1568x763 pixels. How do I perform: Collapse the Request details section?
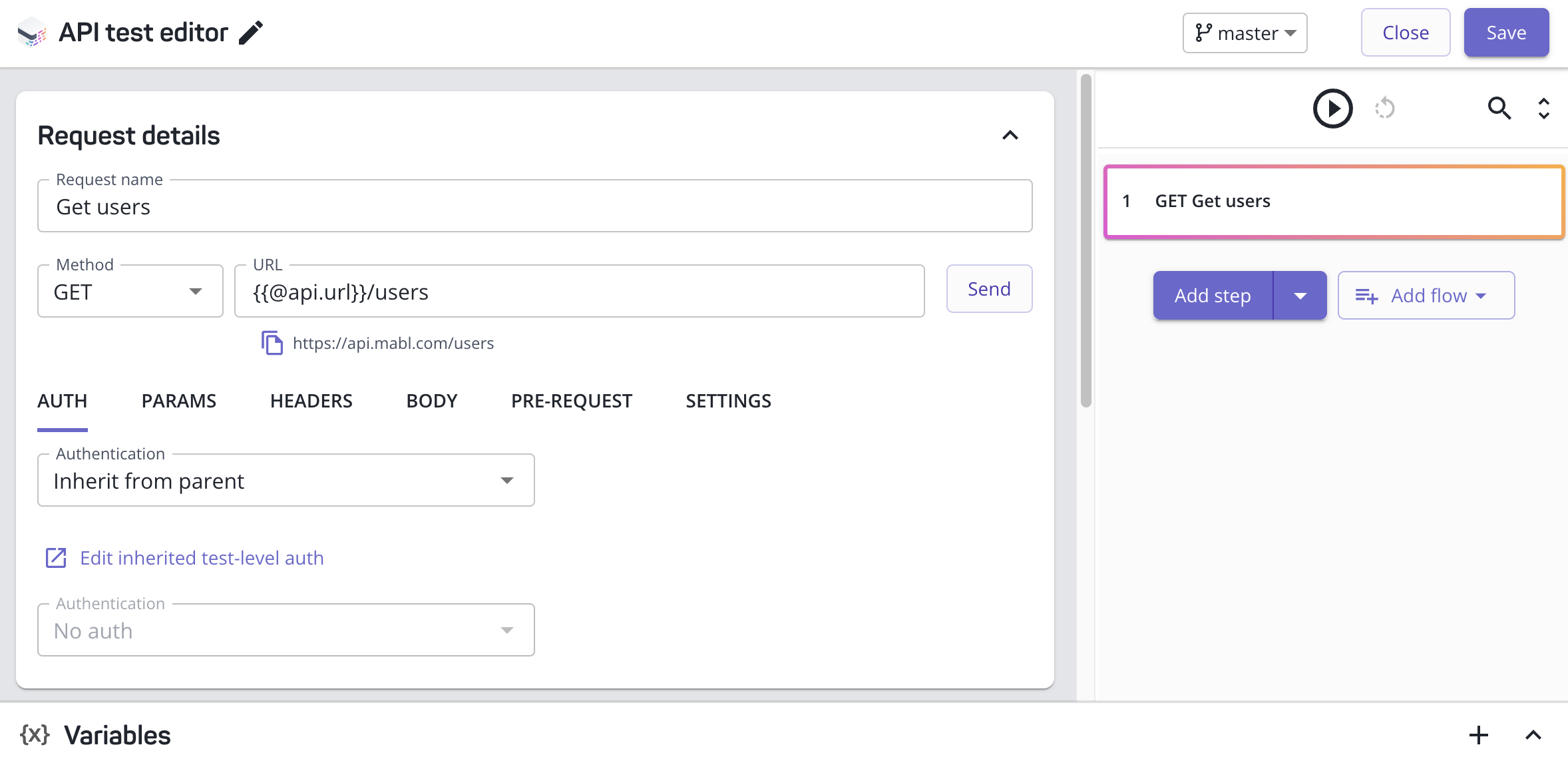coord(1010,135)
